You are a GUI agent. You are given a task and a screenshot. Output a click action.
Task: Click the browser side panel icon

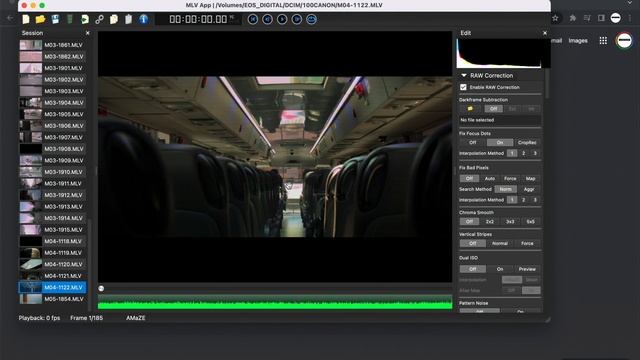(x=601, y=18)
